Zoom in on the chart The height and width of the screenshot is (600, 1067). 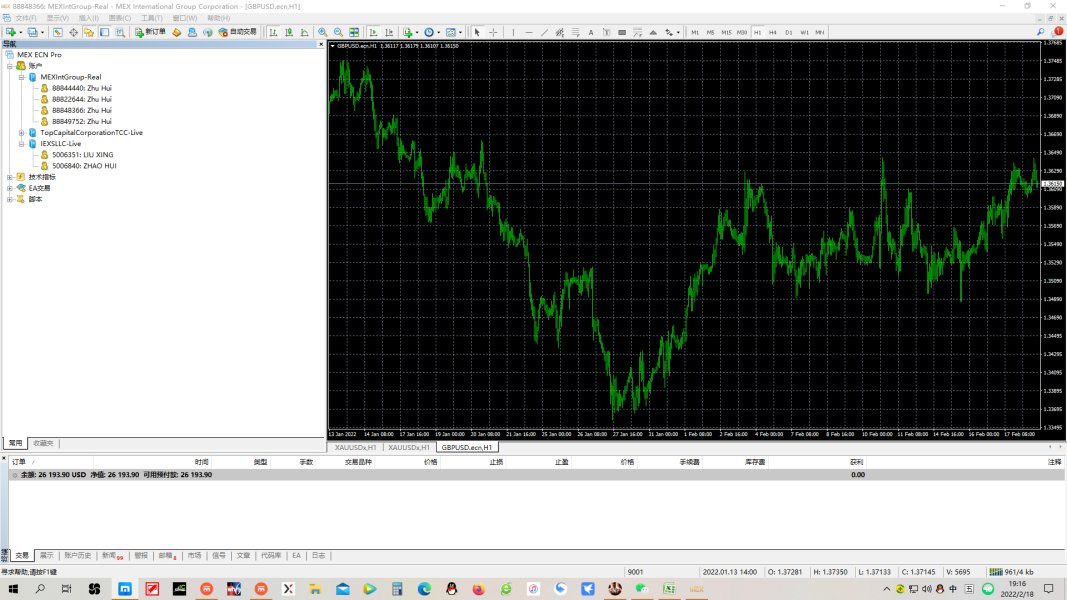tap(322, 32)
